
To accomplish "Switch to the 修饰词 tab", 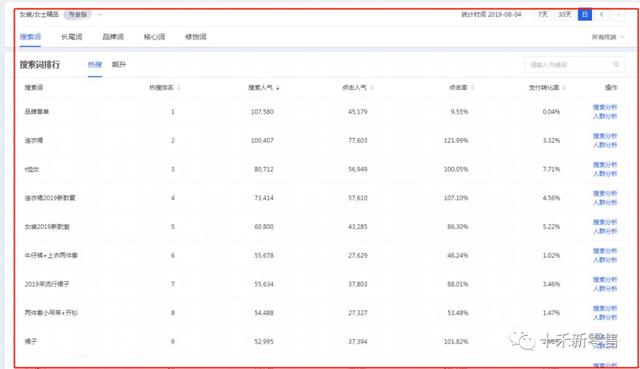I will pyautogui.click(x=196, y=37).
